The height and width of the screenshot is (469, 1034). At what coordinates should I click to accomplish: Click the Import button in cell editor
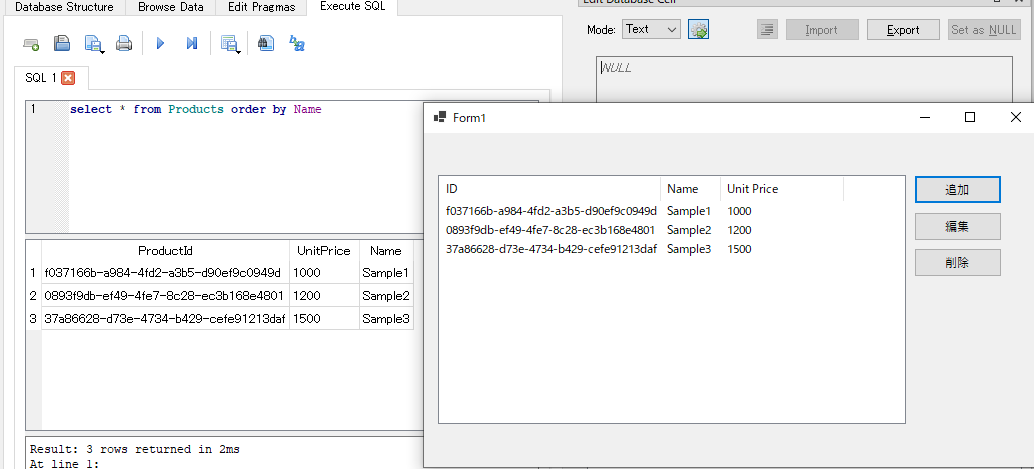(822, 30)
